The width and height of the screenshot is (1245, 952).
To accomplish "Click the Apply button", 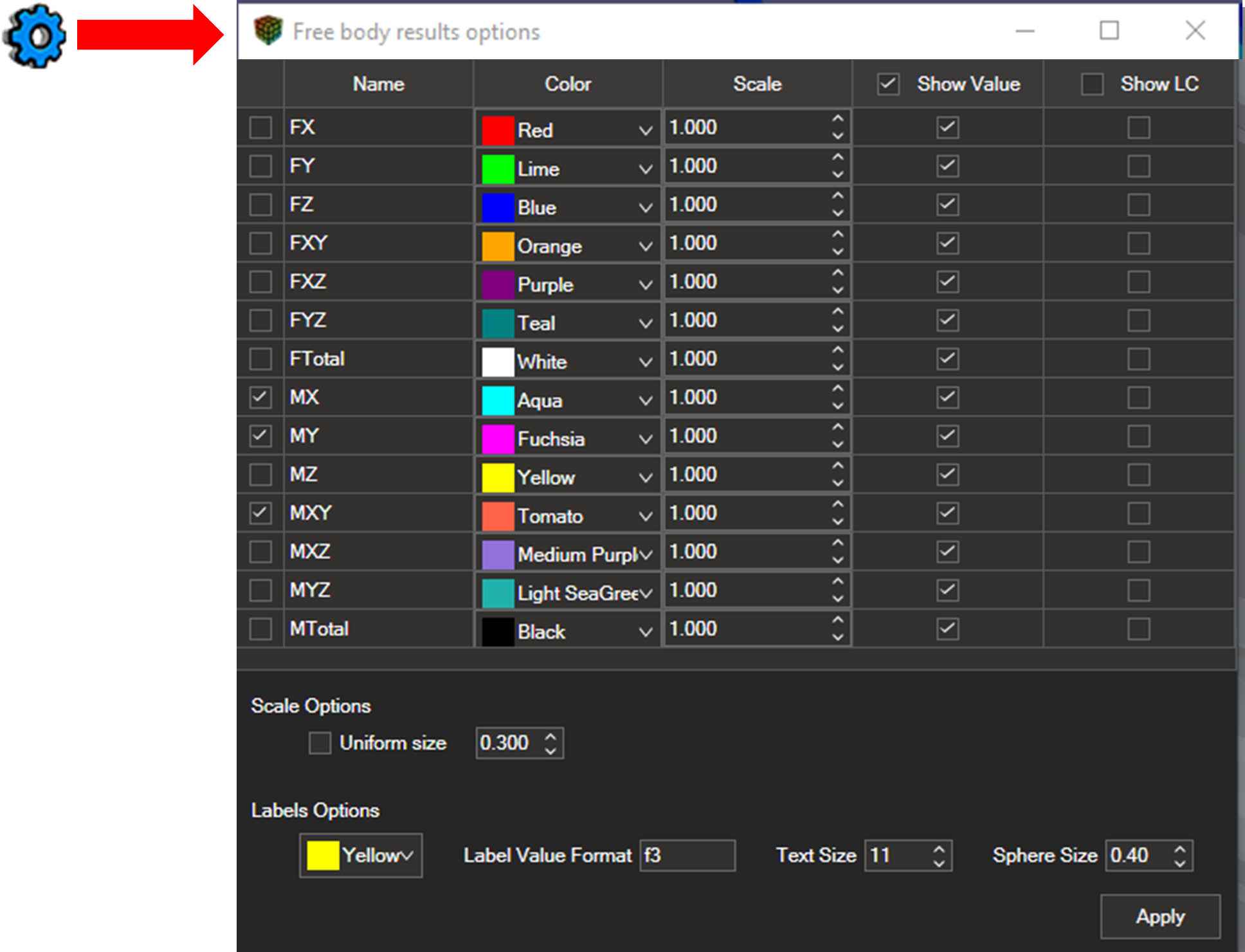I will 1160,916.
